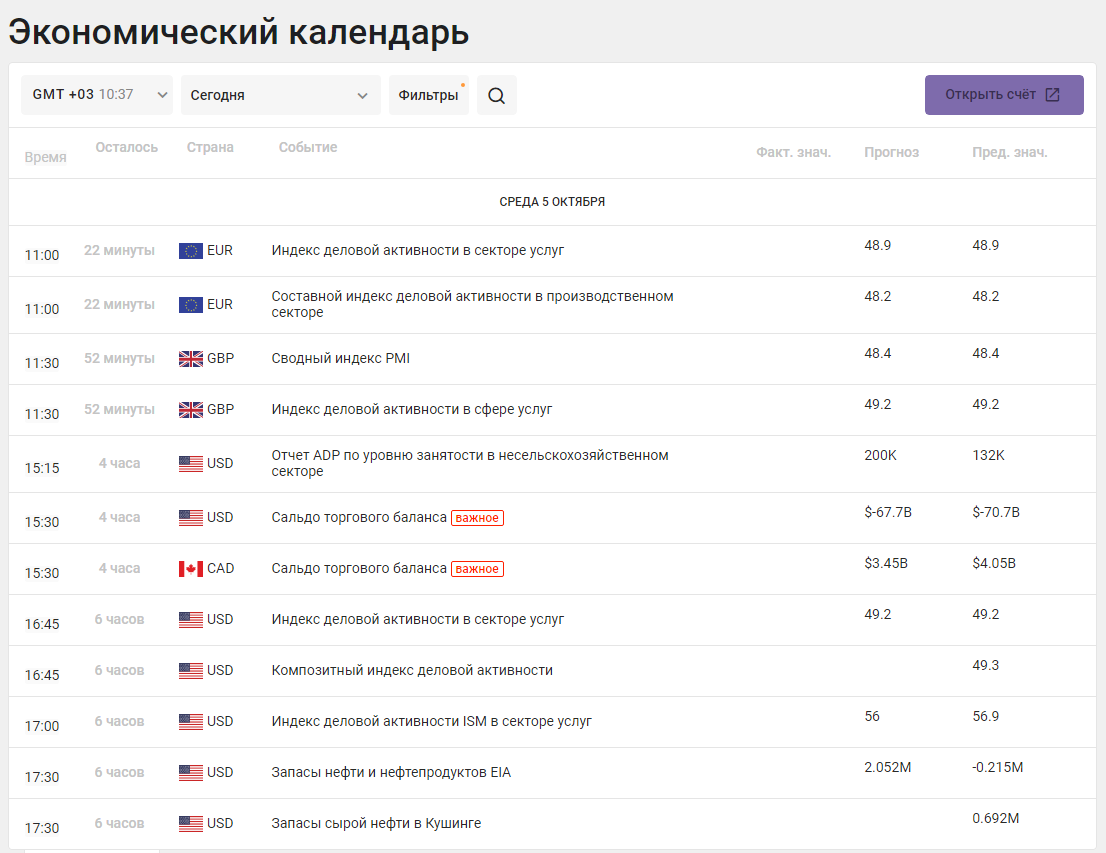Screen dimensions: 1106x853
Task: Click the 15:15 time cell
Action: tap(42, 468)
